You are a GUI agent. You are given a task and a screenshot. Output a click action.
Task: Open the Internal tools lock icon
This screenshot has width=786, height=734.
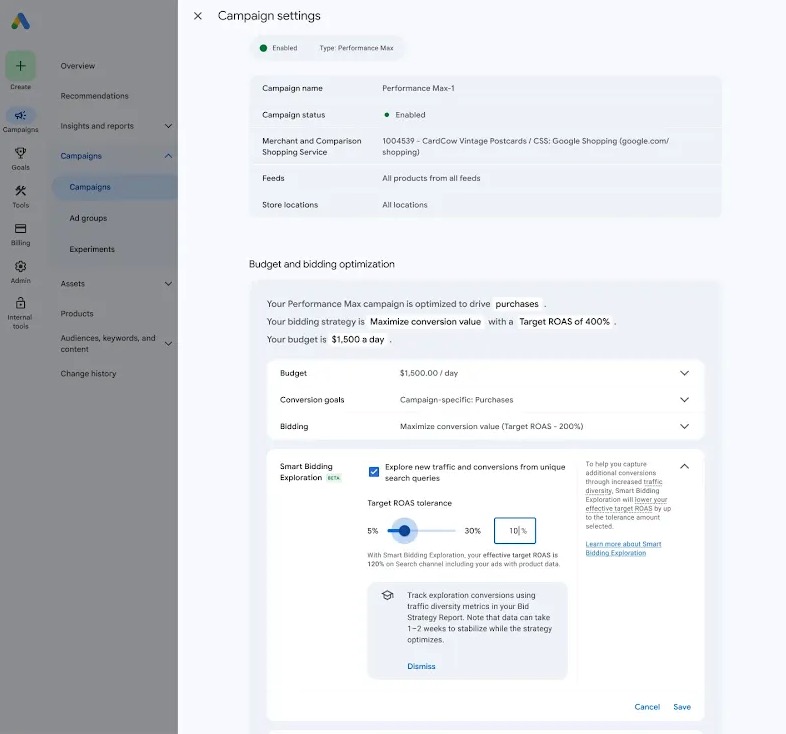(x=21, y=303)
